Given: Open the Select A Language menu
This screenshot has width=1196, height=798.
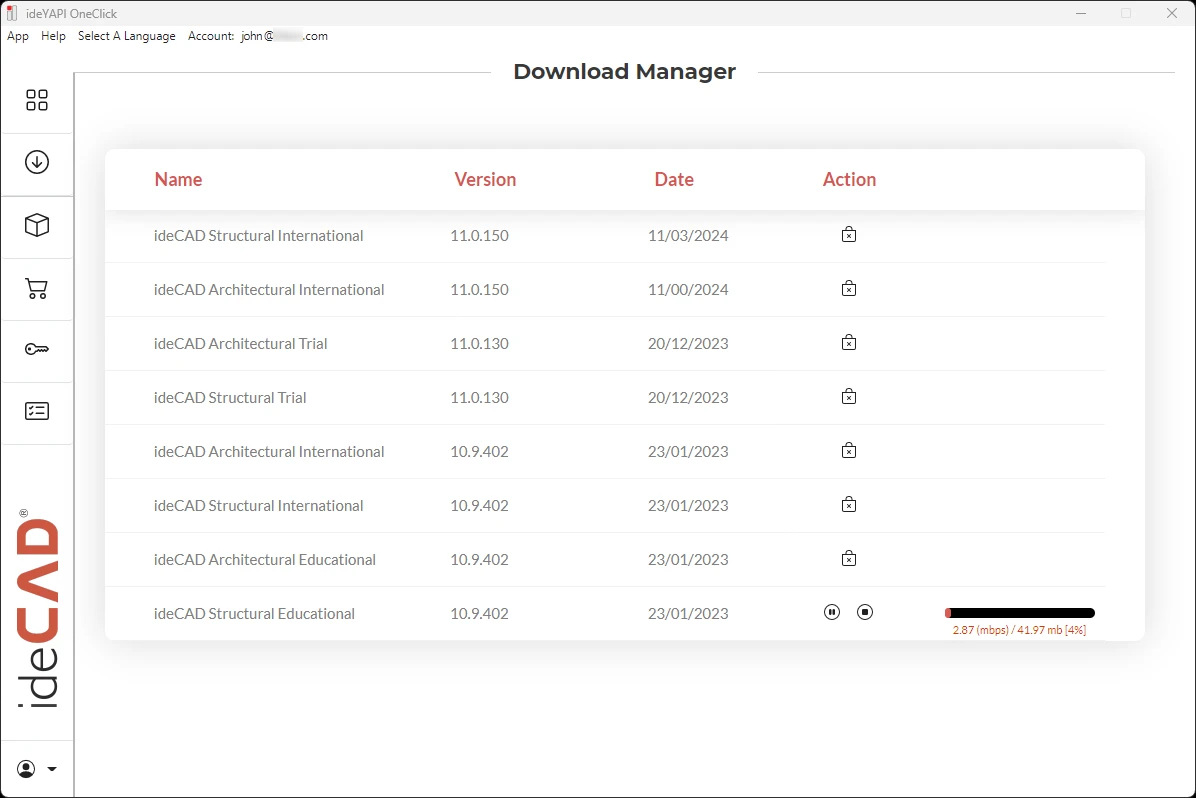Looking at the screenshot, I should [x=126, y=36].
